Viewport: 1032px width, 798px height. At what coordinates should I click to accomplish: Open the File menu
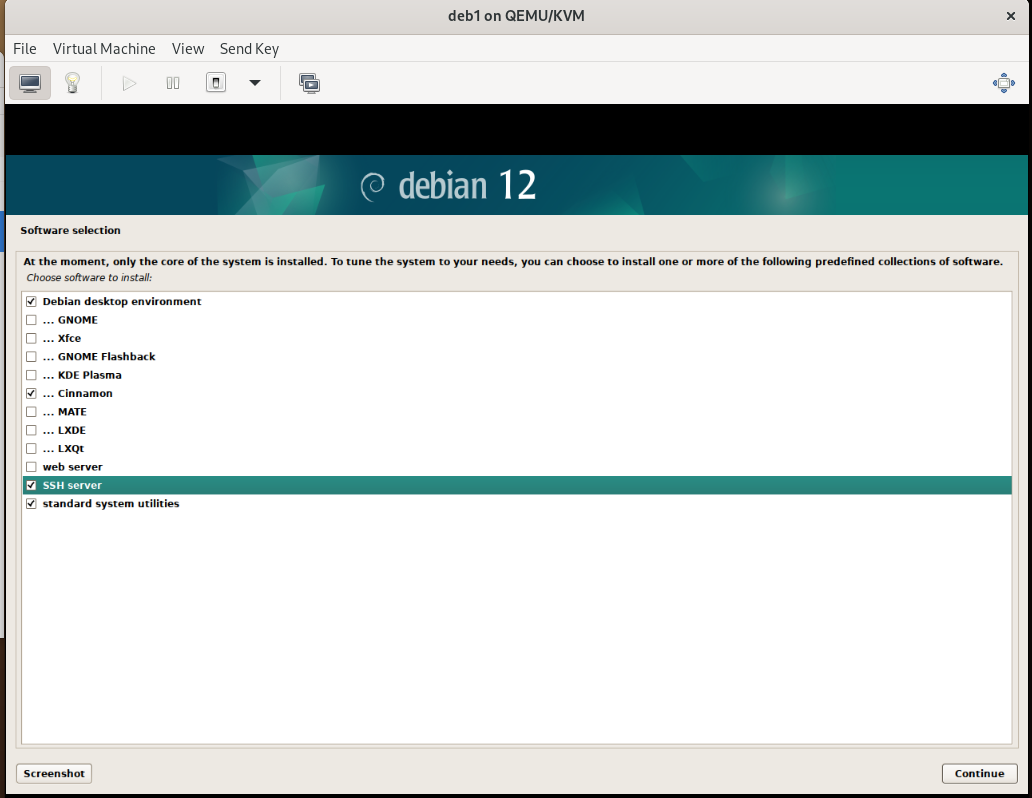[25, 49]
